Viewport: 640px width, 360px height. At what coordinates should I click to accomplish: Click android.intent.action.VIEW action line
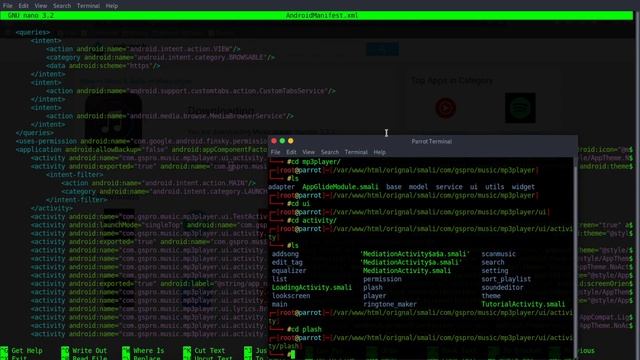[x=143, y=49]
